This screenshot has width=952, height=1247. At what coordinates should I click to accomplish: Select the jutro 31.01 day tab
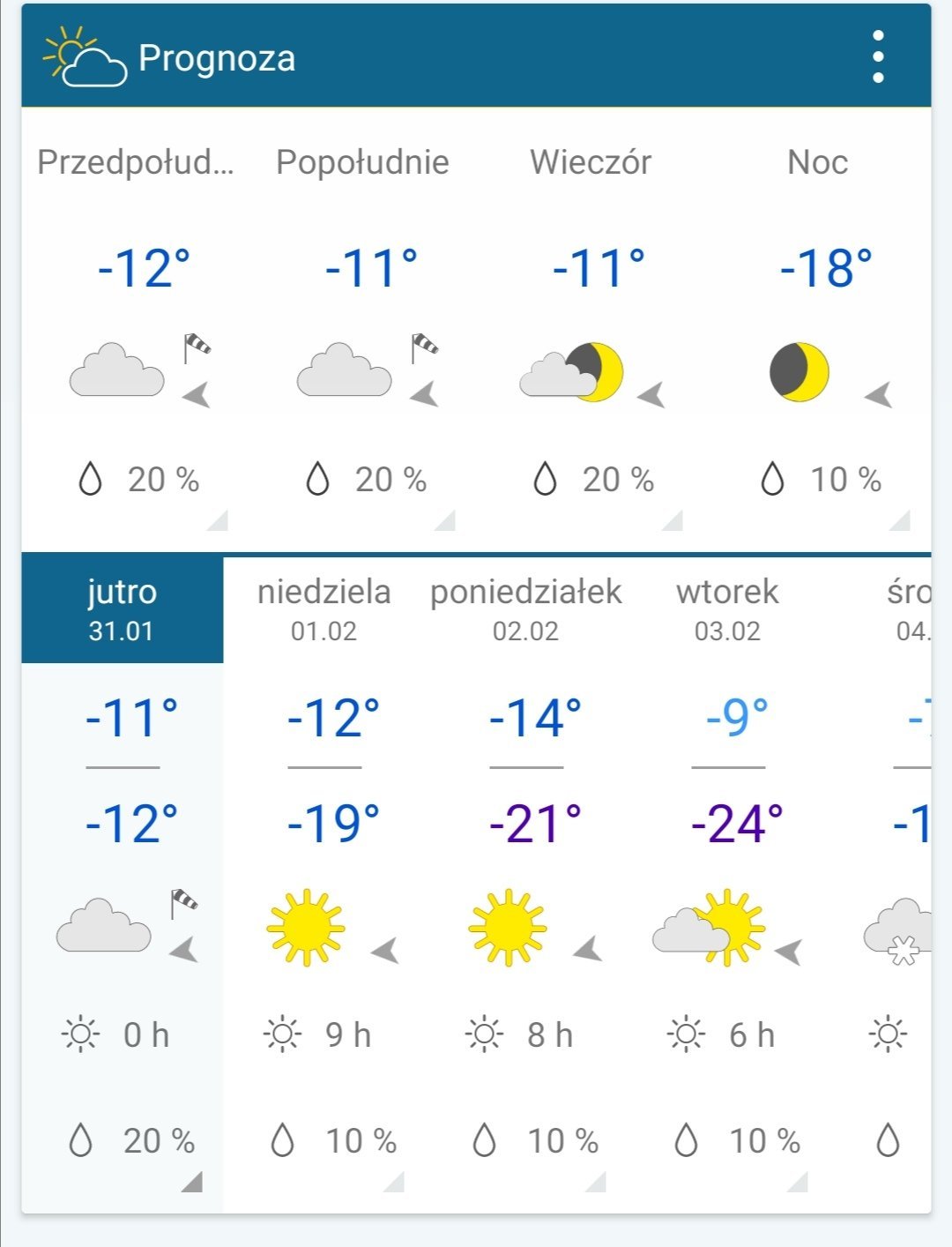(x=122, y=609)
